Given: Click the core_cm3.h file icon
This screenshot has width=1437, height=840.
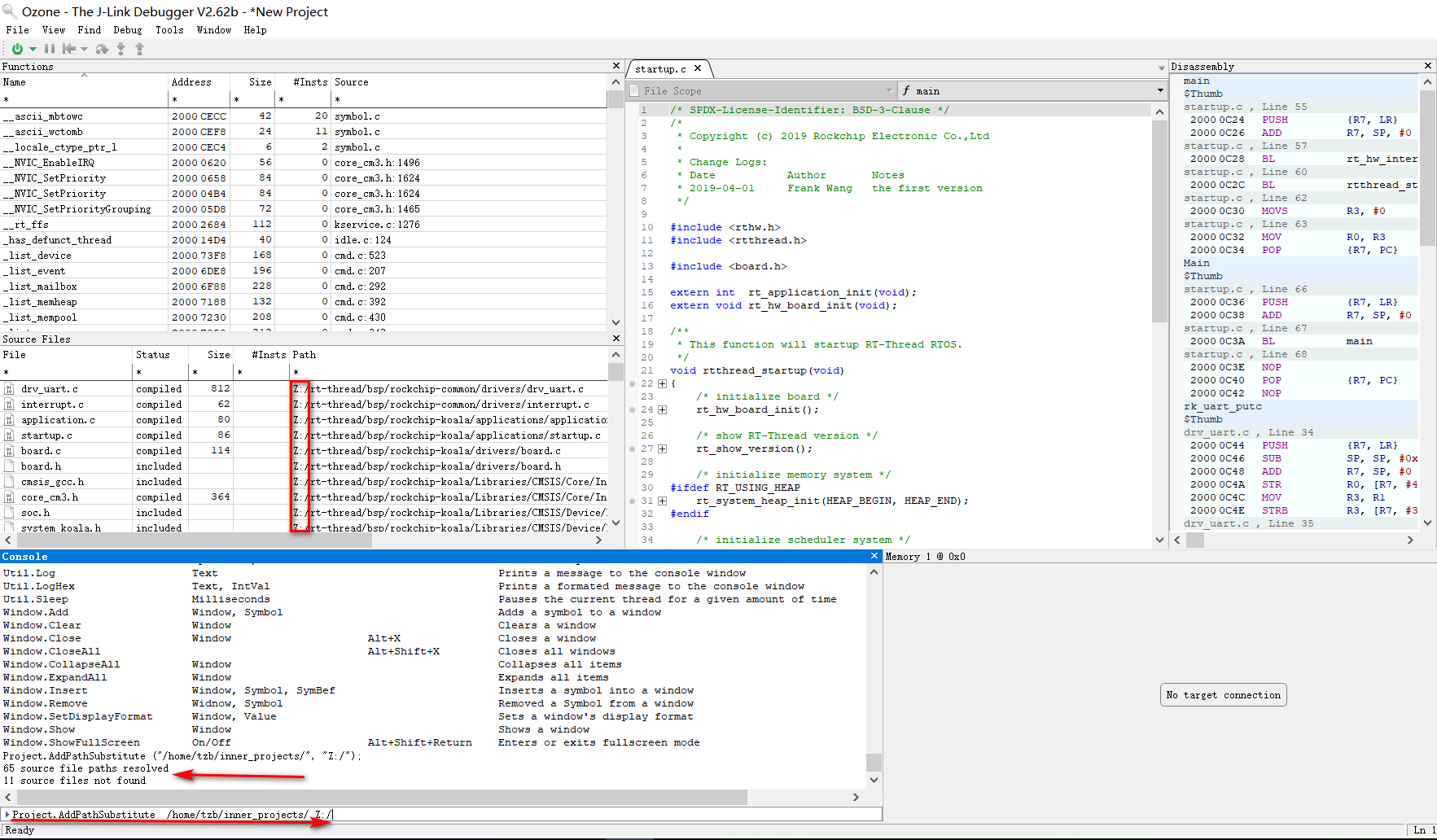Looking at the screenshot, I should click(x=9, y=497).
